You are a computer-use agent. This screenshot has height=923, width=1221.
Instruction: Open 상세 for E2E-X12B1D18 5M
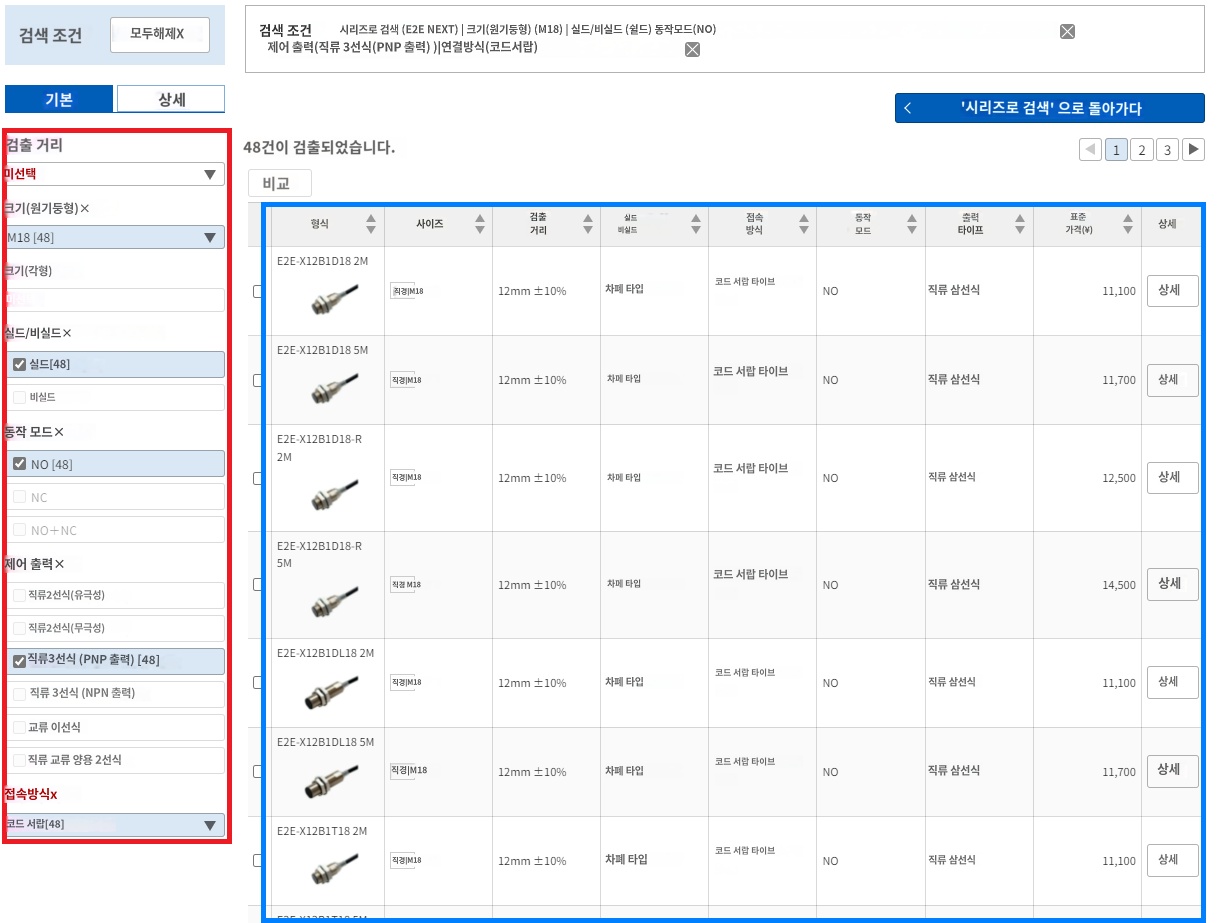(1172, 379)
